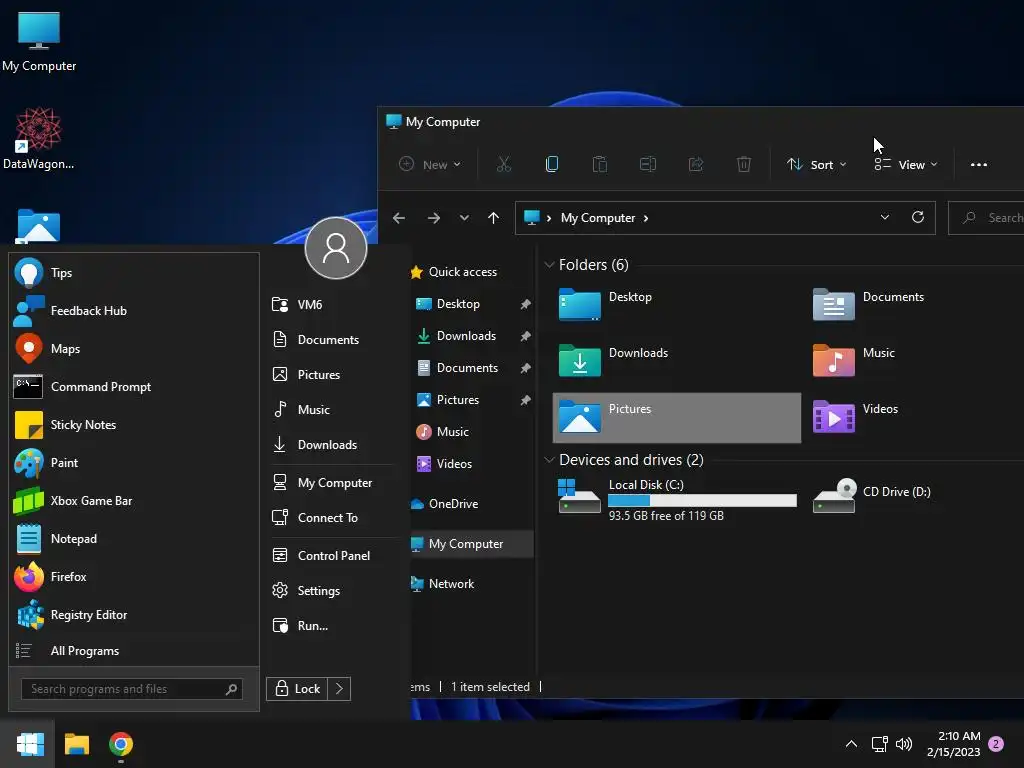
Task: Click the Share icon in Explorer toolbar
Action: (696, 165)
